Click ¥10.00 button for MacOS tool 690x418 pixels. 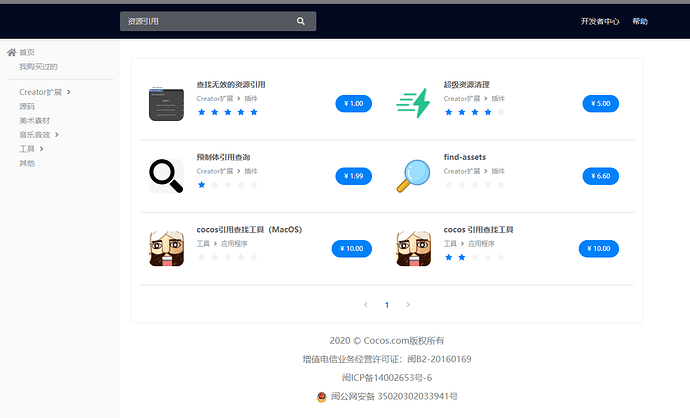click(x=352, y=249)
